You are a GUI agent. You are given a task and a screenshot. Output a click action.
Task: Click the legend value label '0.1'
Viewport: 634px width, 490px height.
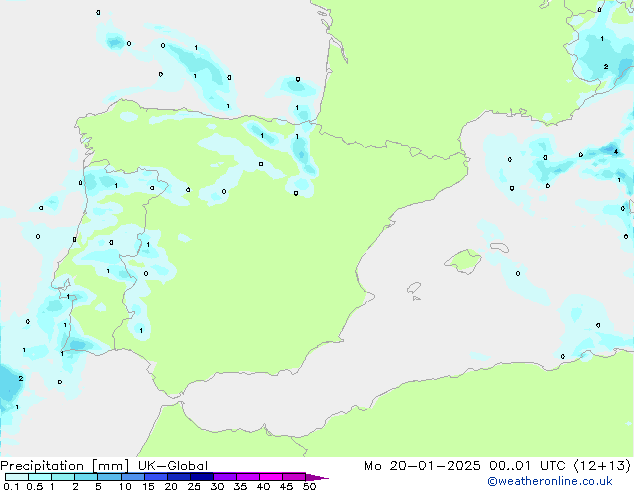pyautogui.click(x=11, y=486)
